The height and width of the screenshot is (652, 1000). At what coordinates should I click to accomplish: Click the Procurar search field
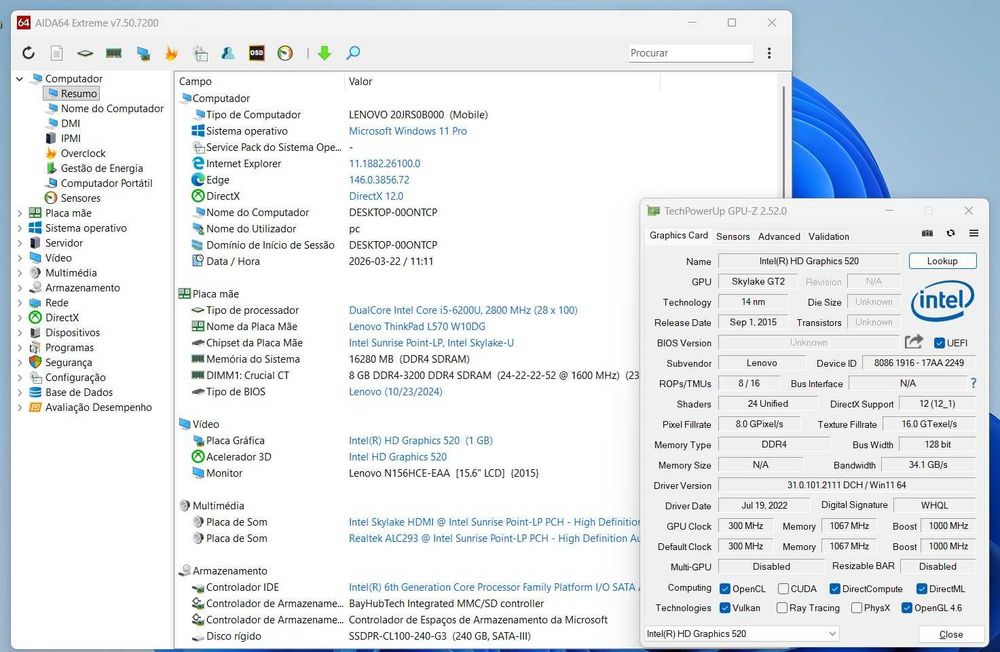pyautogui.click(x=690, y=53)
